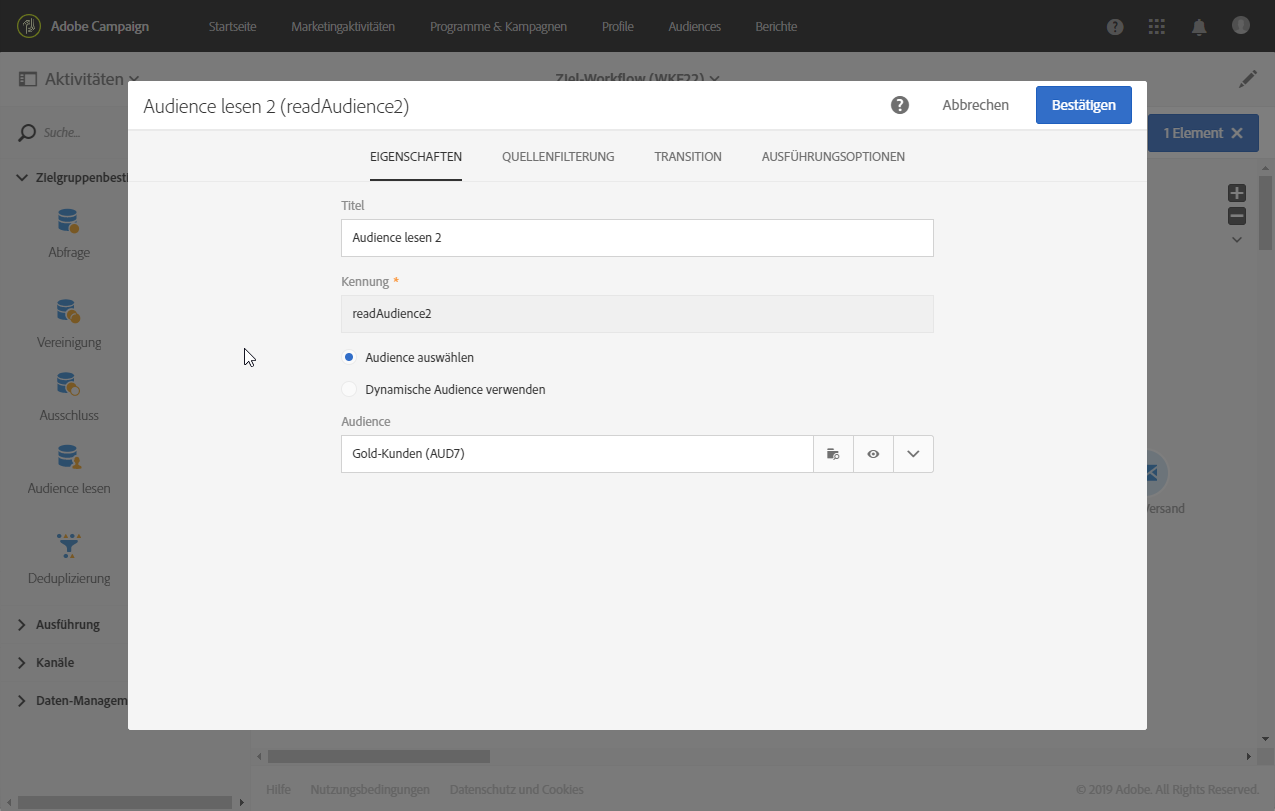This screenshot has height=811, width=1275.
Task: Click the workflow horizontal scrollbar thumb
Action: click(379, 757)
